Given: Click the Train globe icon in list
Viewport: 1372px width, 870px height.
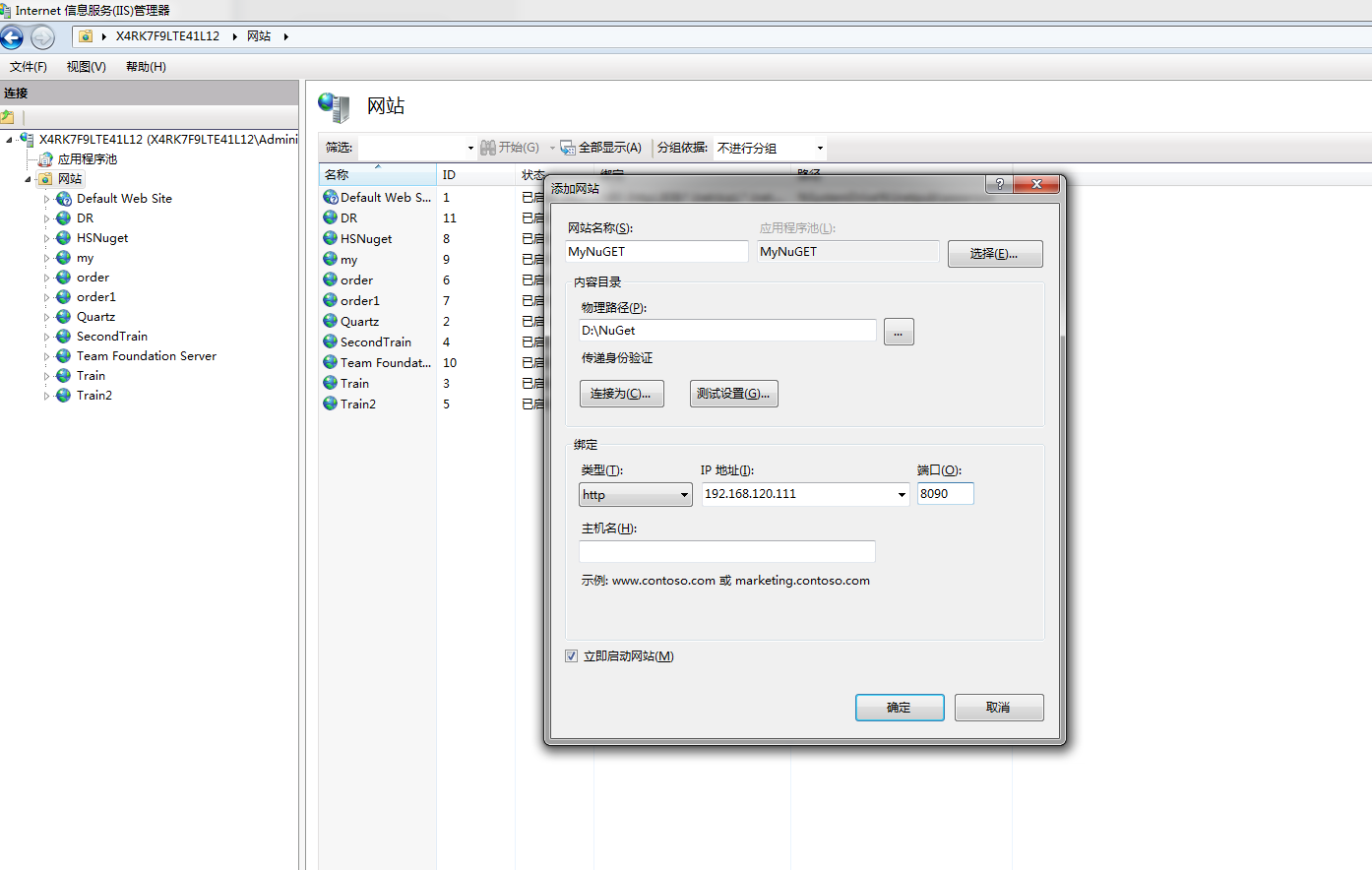Looking at the screenshot, I should [331, 383].
